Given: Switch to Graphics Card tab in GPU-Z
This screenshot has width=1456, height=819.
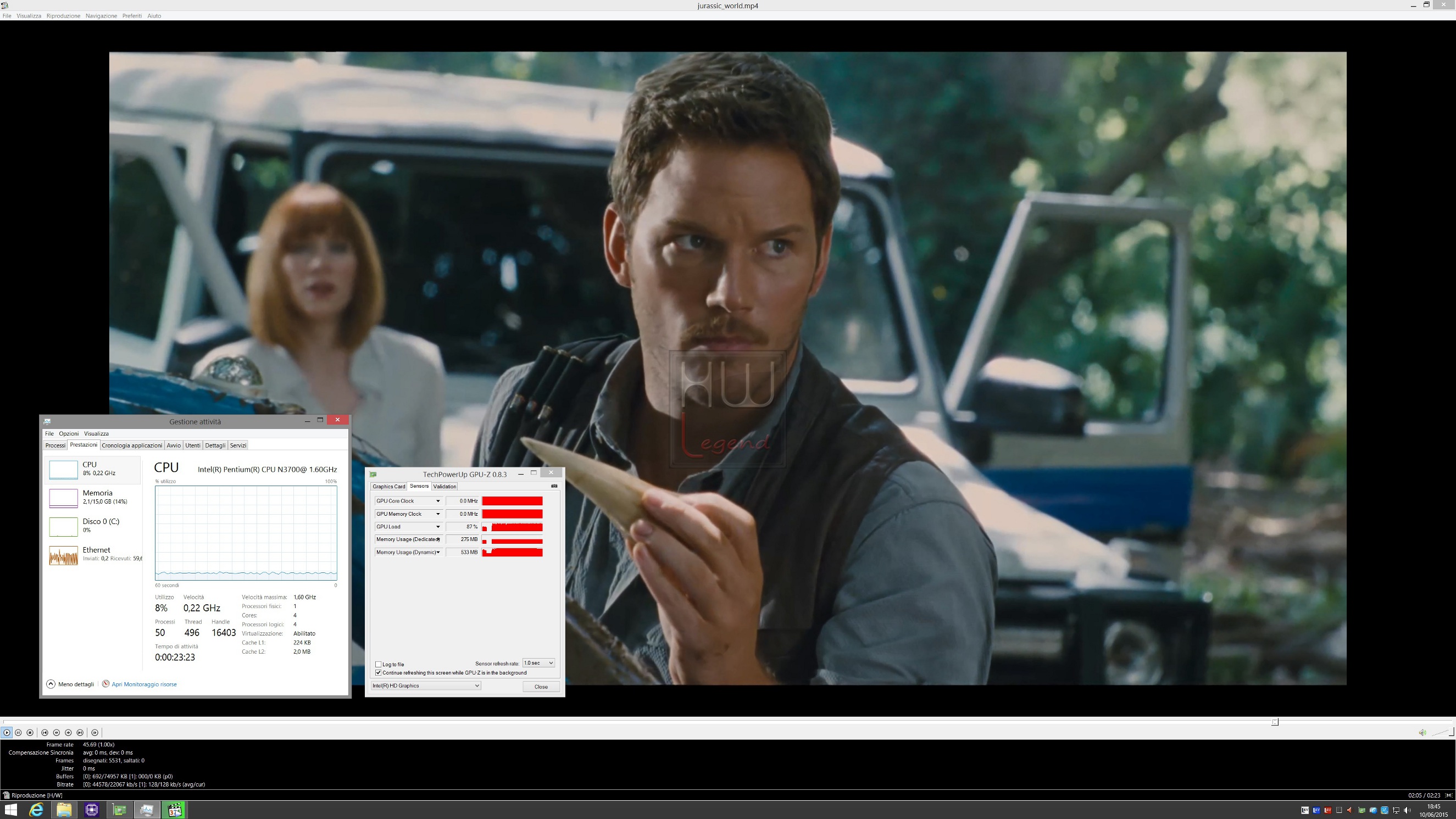Looking at the screenshot, I should pyautogui.click(x=389, y=487).
